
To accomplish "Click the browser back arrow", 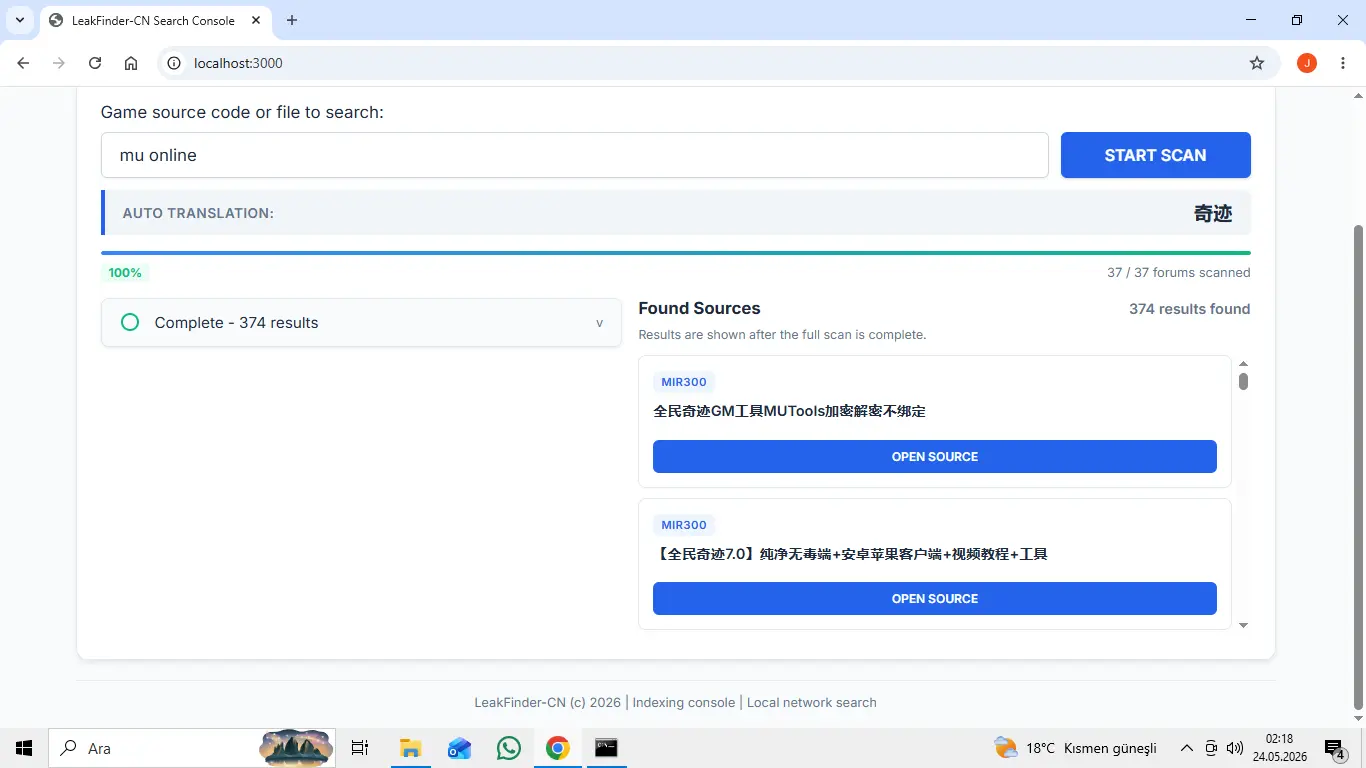I will [x=23, y=63].
